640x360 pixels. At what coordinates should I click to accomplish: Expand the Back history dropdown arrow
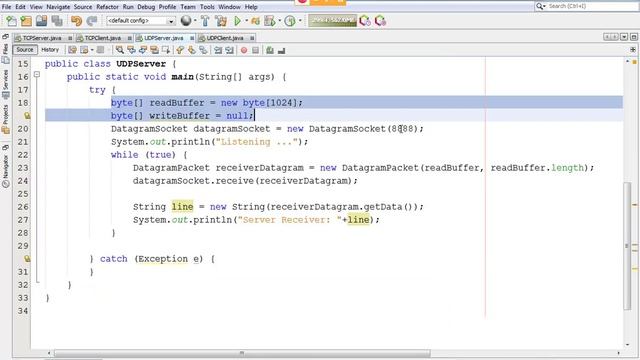[92, 50]
